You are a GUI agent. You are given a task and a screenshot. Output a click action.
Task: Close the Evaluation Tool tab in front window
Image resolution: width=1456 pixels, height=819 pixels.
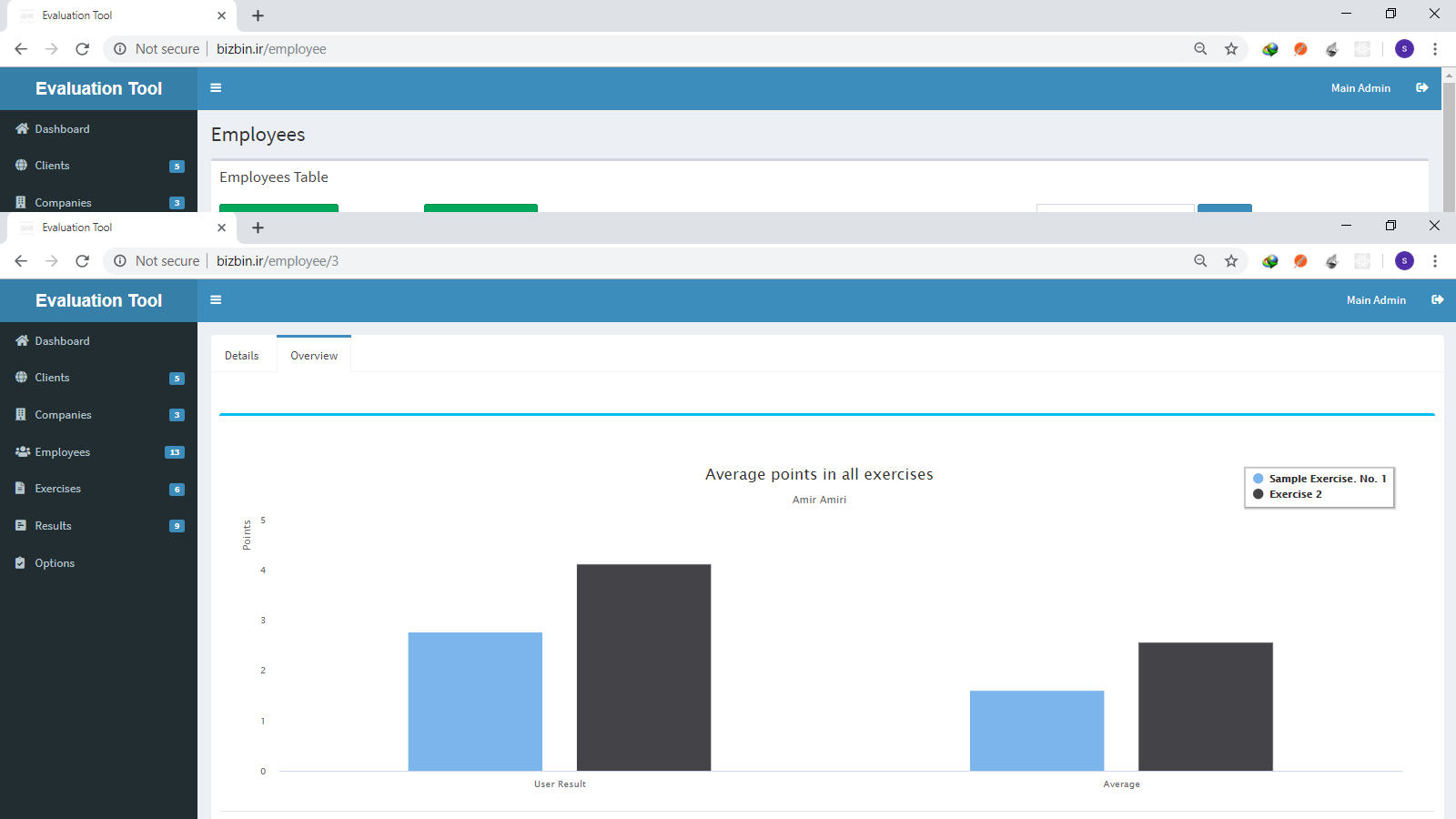click(221, 227)
